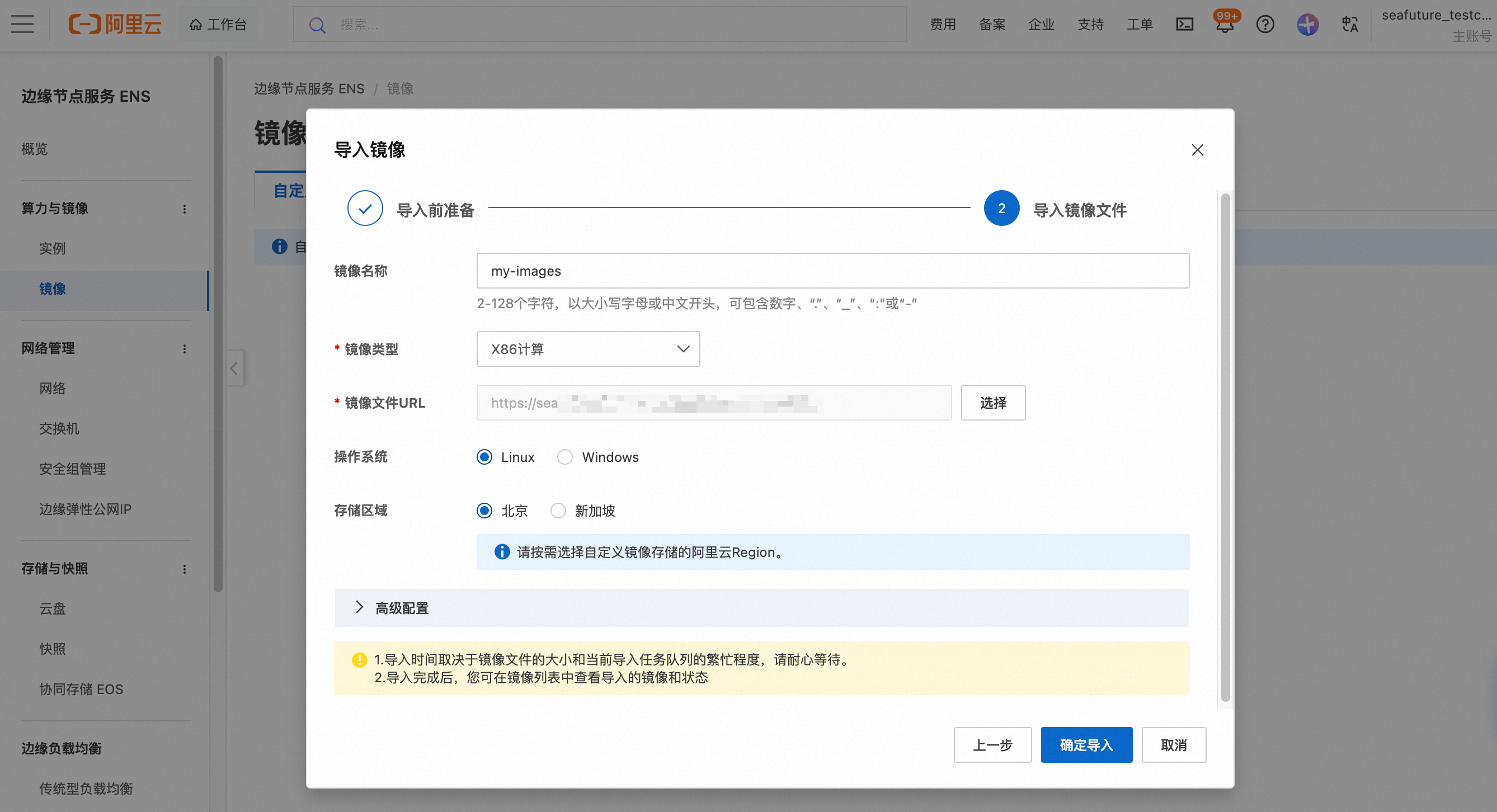Viewport: 1497px width, 812px height.
Task: Click 选择 button beside image URL
Action: 992,403
